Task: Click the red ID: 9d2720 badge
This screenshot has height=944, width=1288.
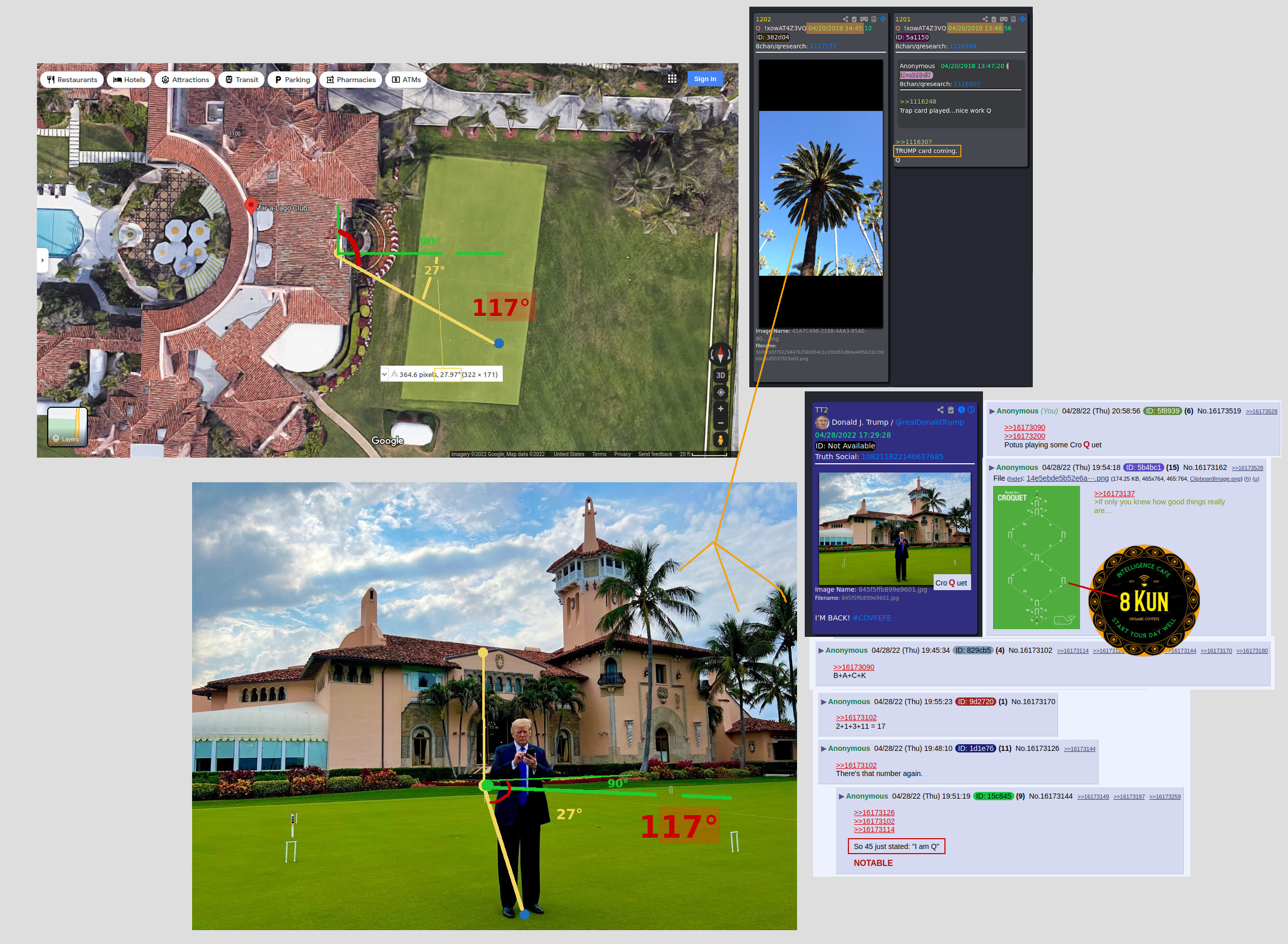Action: (x=975, y=702)
